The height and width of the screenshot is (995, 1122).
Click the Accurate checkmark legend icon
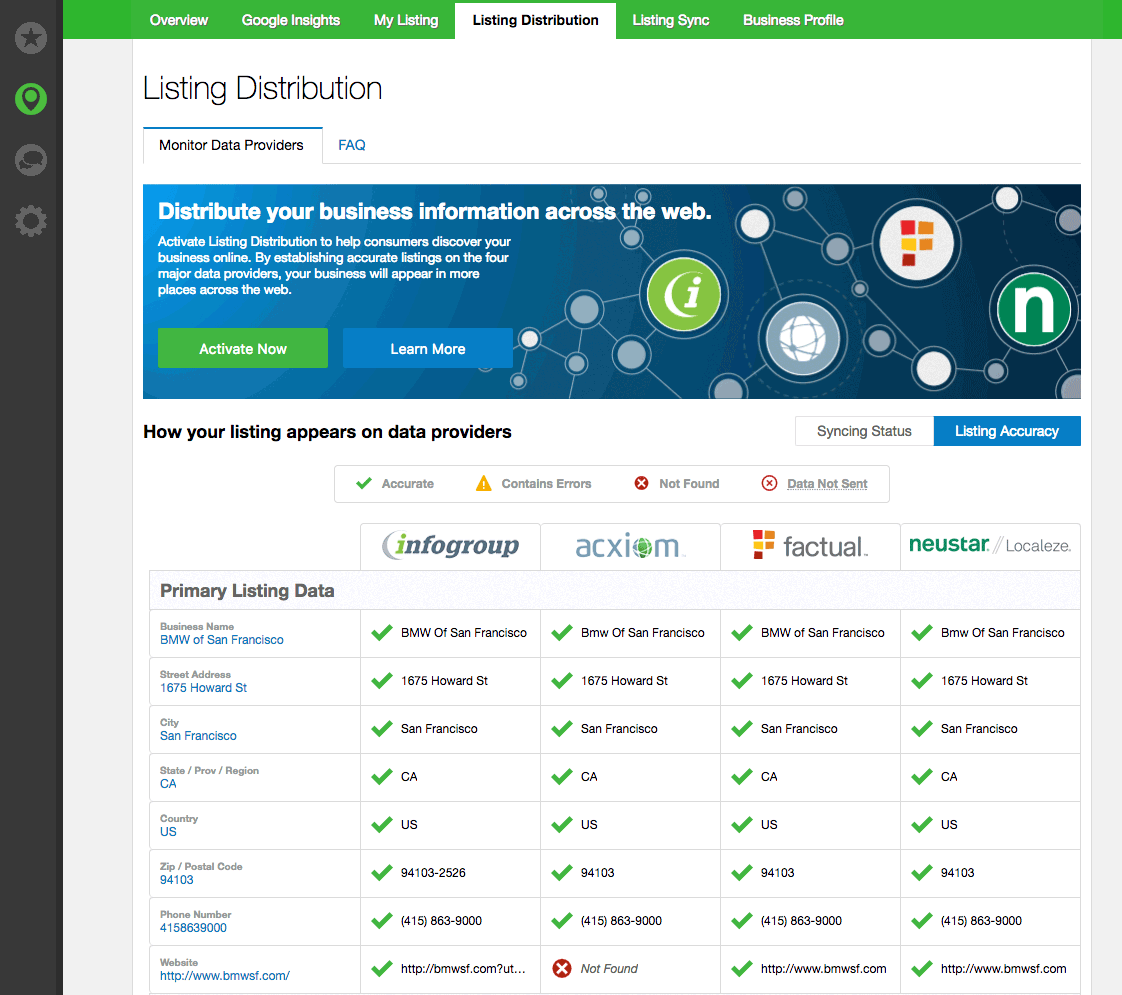pyautogui.click(x=364, y=484)
